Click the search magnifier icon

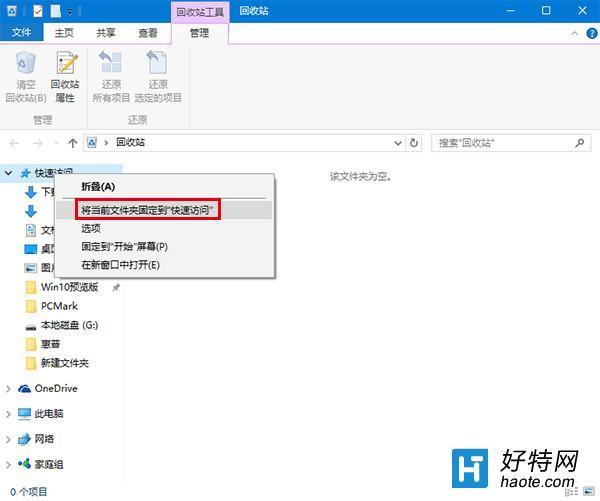580,143
